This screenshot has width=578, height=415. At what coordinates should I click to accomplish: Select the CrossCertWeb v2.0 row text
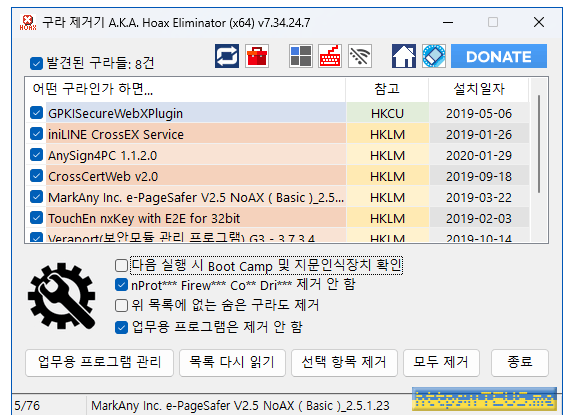coord(103,177)
